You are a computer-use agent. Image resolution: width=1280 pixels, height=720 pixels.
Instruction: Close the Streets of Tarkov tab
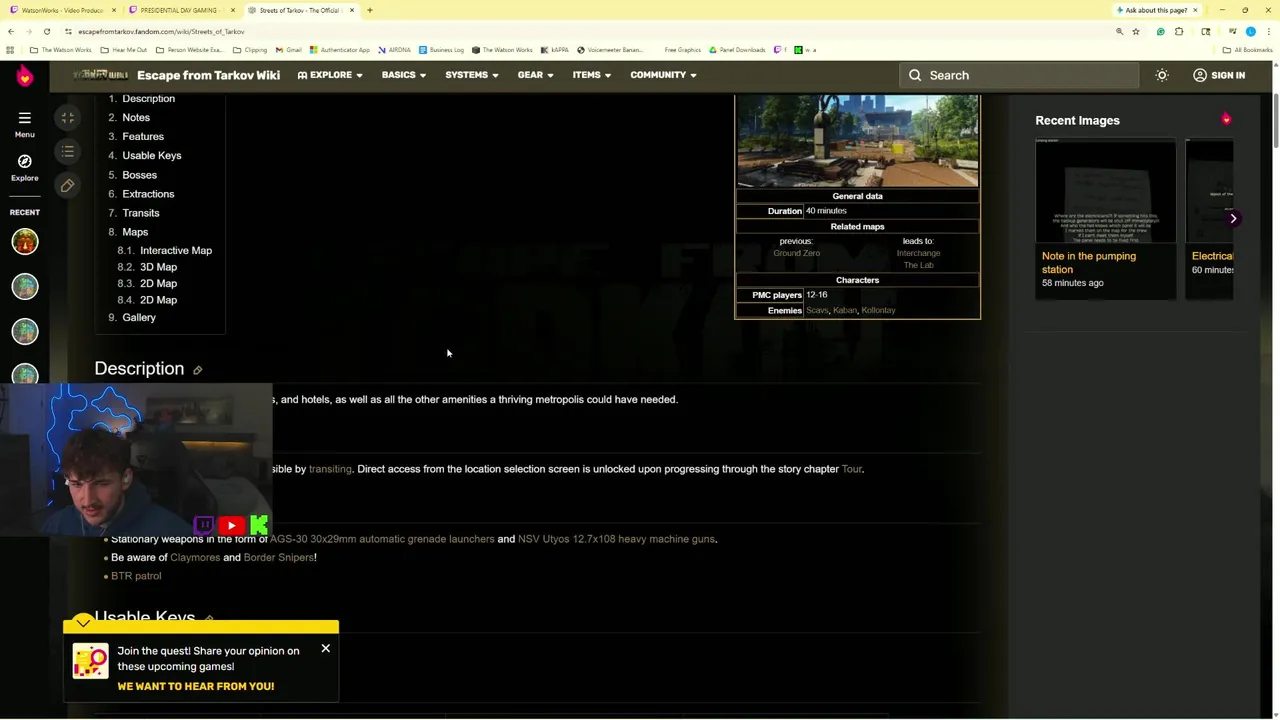point(351,10)
